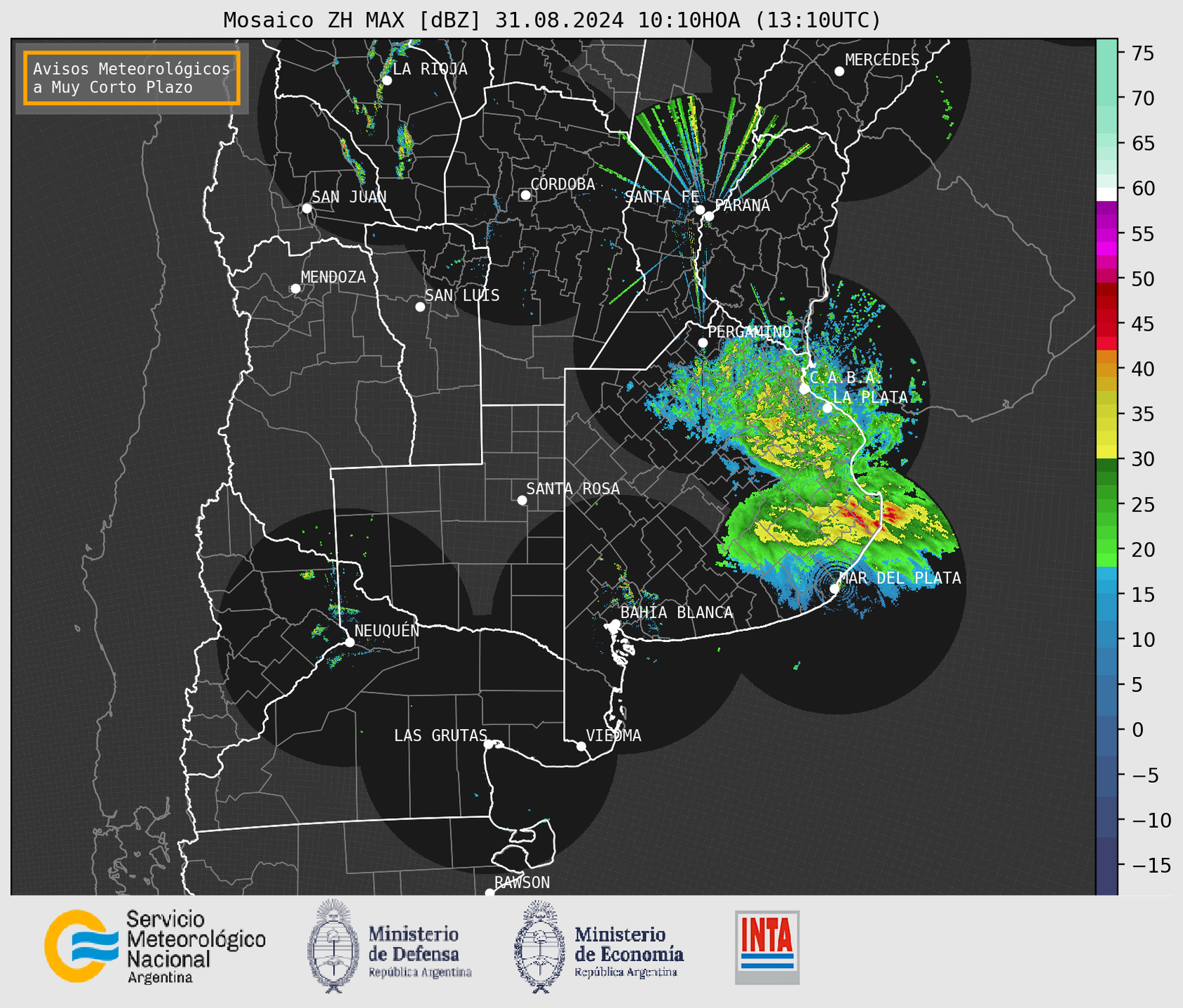
Task: Click the SANTA FE city label
Action: (662, 197)
